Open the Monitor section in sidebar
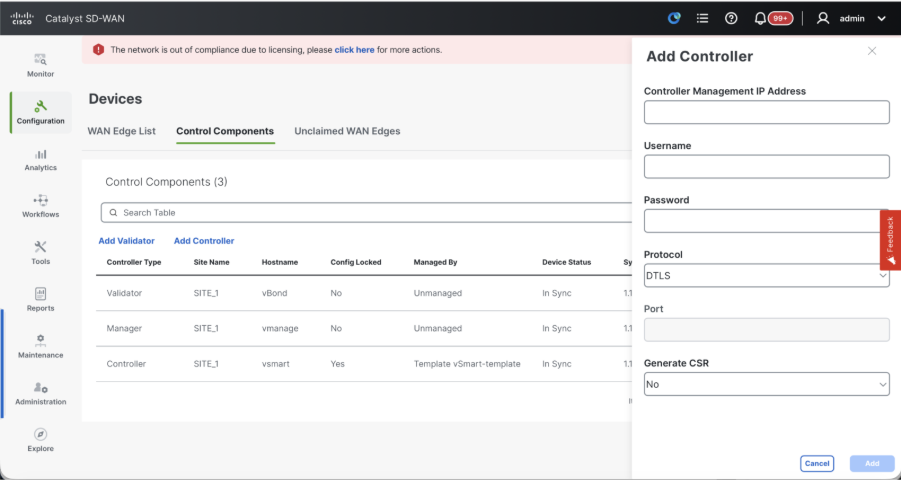 (x=41, y=65)
